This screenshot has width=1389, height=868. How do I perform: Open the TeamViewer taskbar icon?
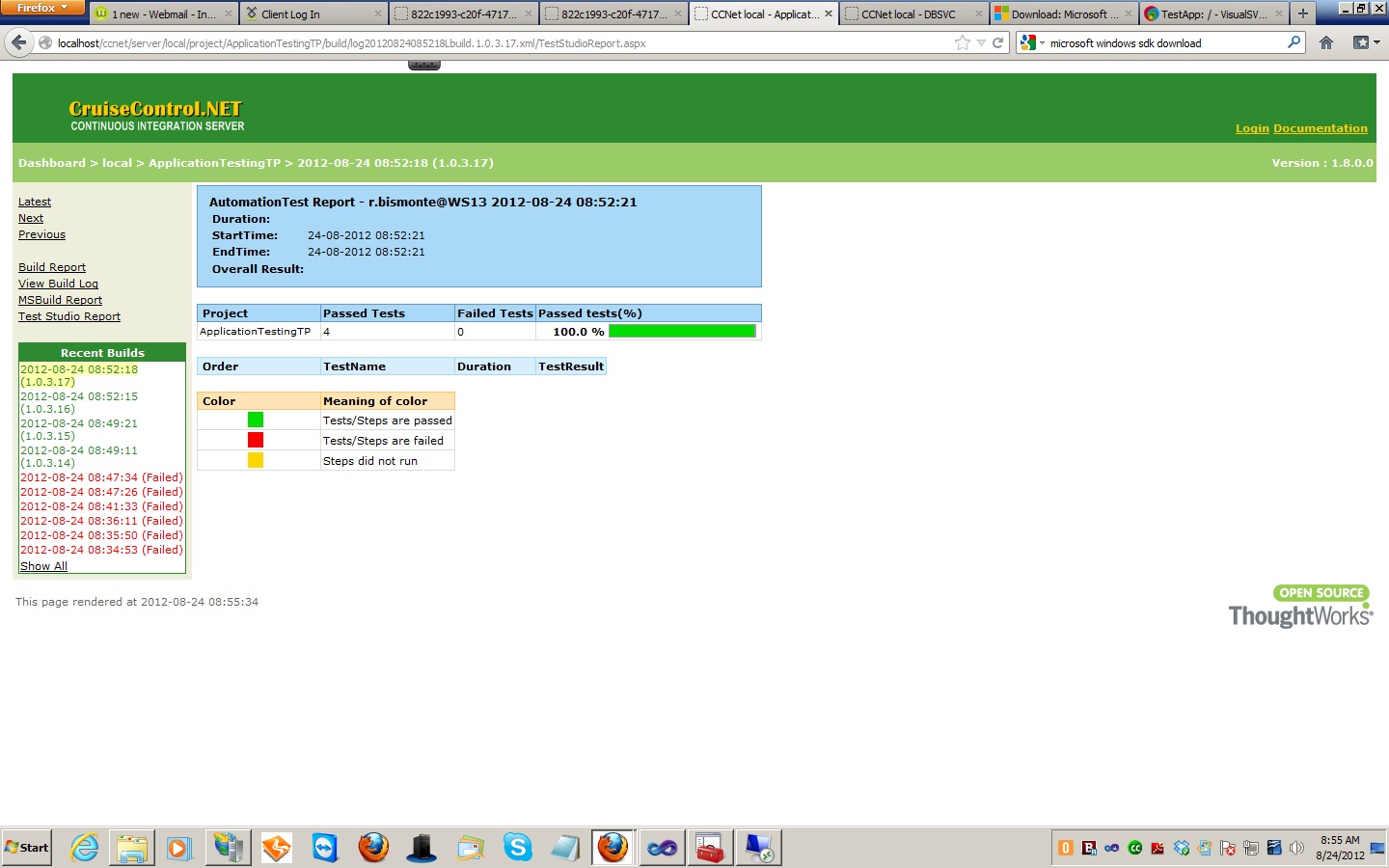(x=325, y=848)
